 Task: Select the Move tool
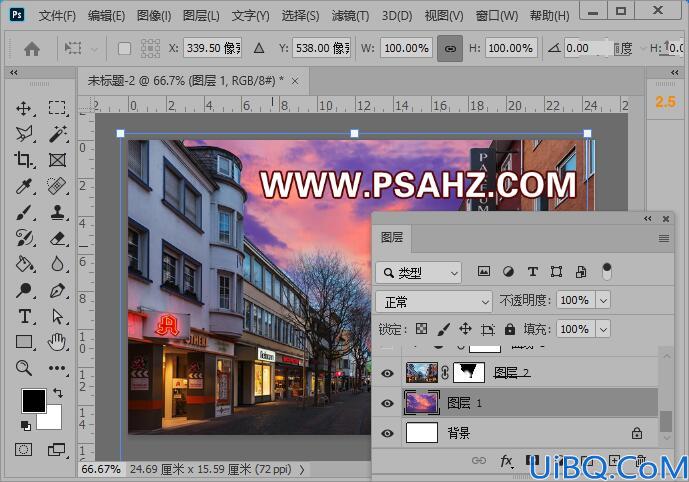(x=23, y=108)
